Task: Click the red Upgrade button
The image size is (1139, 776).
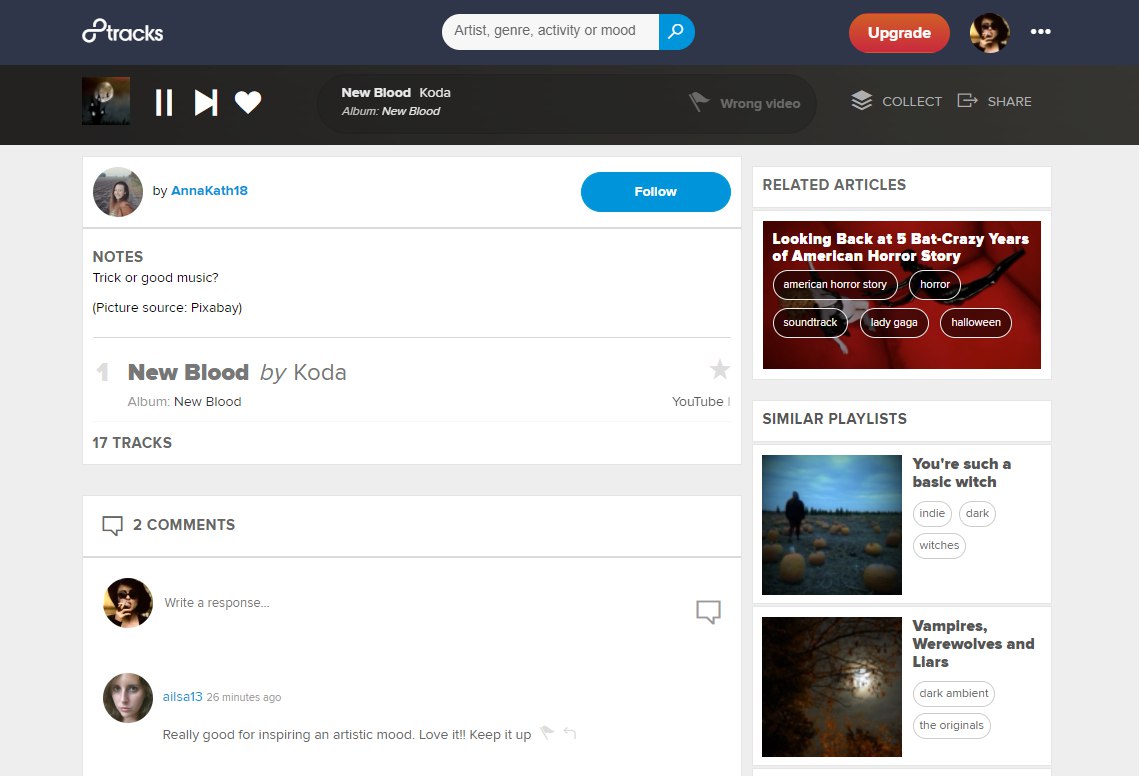Action: pyautogui.click(x=899, y=33)
